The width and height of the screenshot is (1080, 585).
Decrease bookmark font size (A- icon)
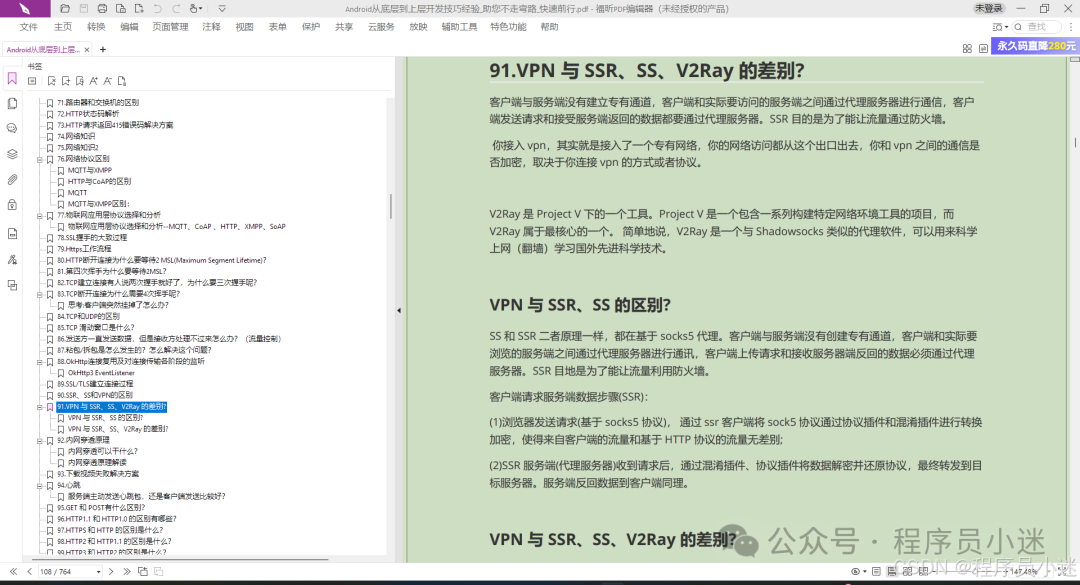107,81
